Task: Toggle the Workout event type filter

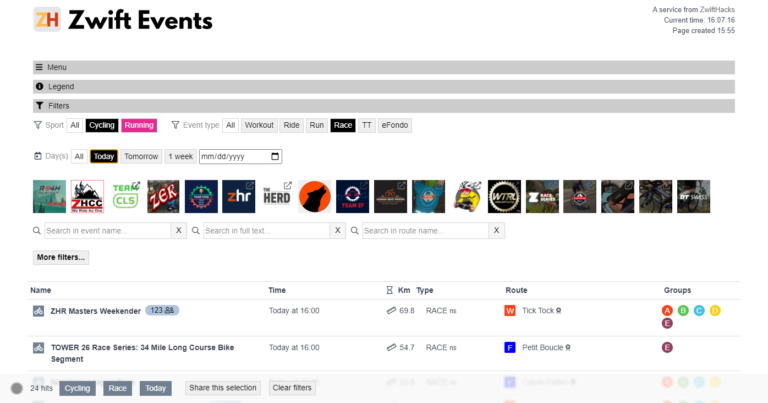Action: pos(259,125)
